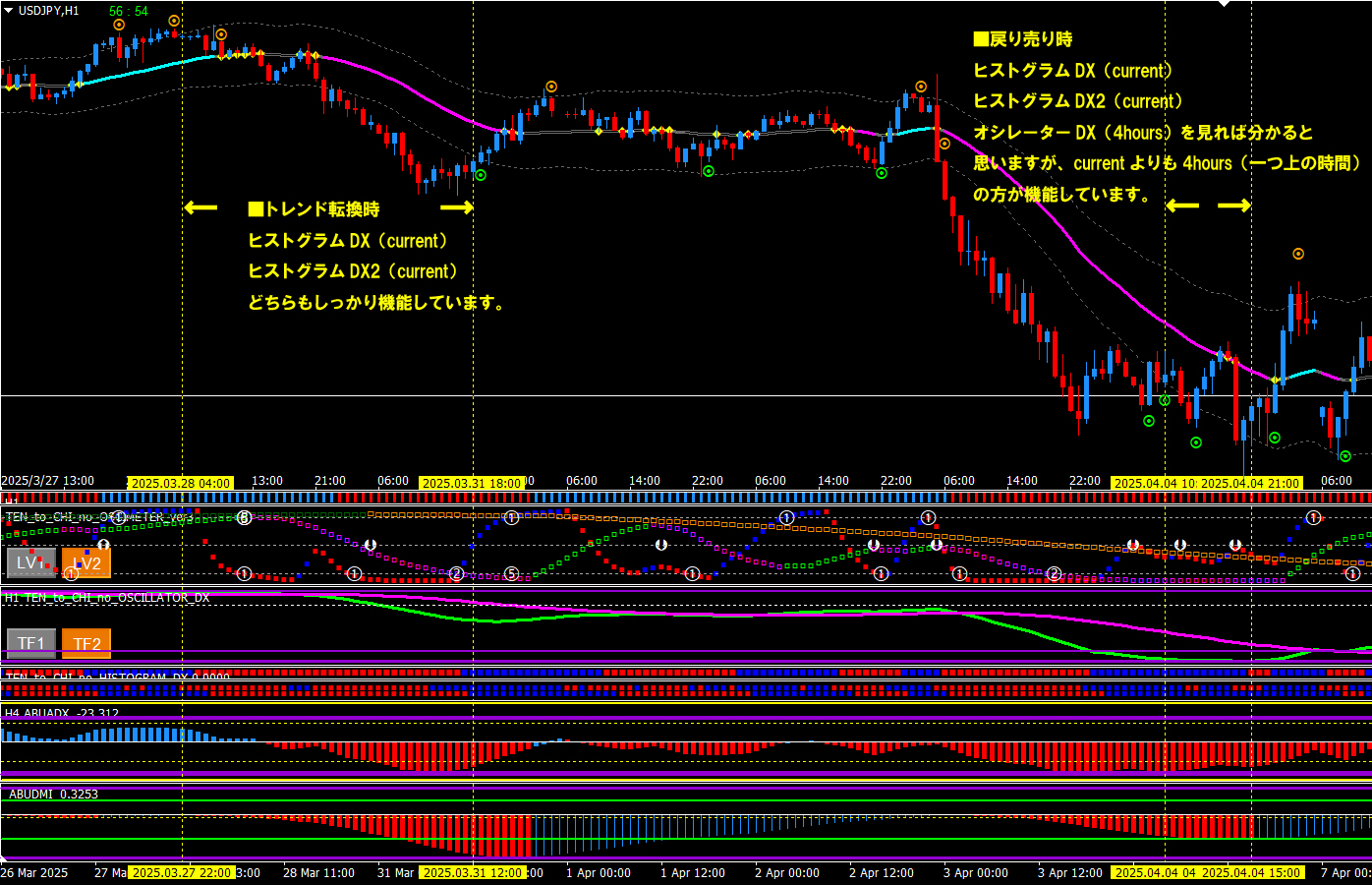1372x885 pixels.
Task: Click the 2025.04.04 15:00 date marker
Action: tap(1251, 872)
